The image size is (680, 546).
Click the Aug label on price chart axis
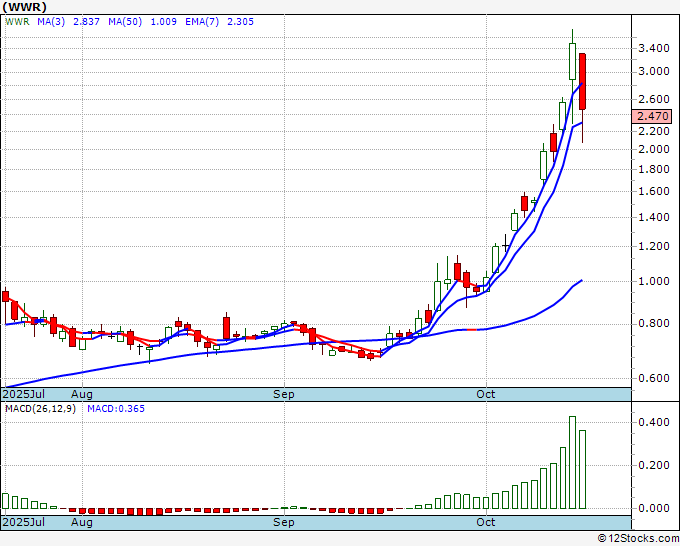(x=82, y=394)
